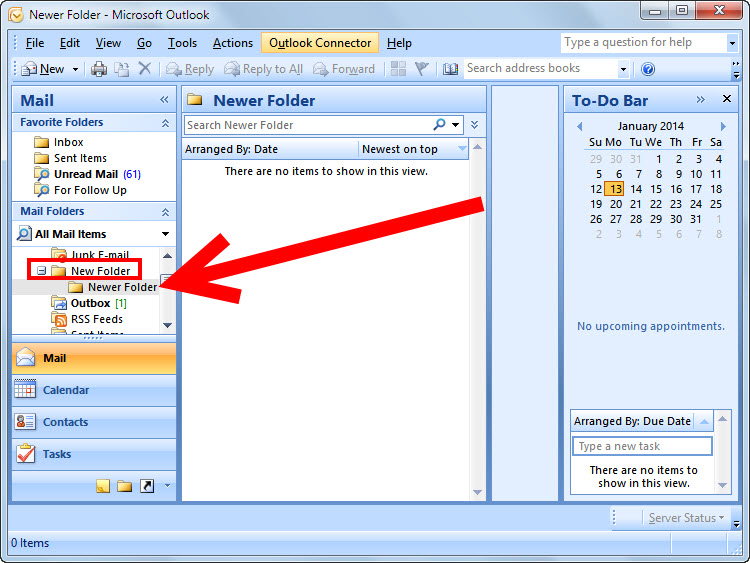Screen dimensions: 750x563
Task: Open the Edit menu
Action: (69, 43)
